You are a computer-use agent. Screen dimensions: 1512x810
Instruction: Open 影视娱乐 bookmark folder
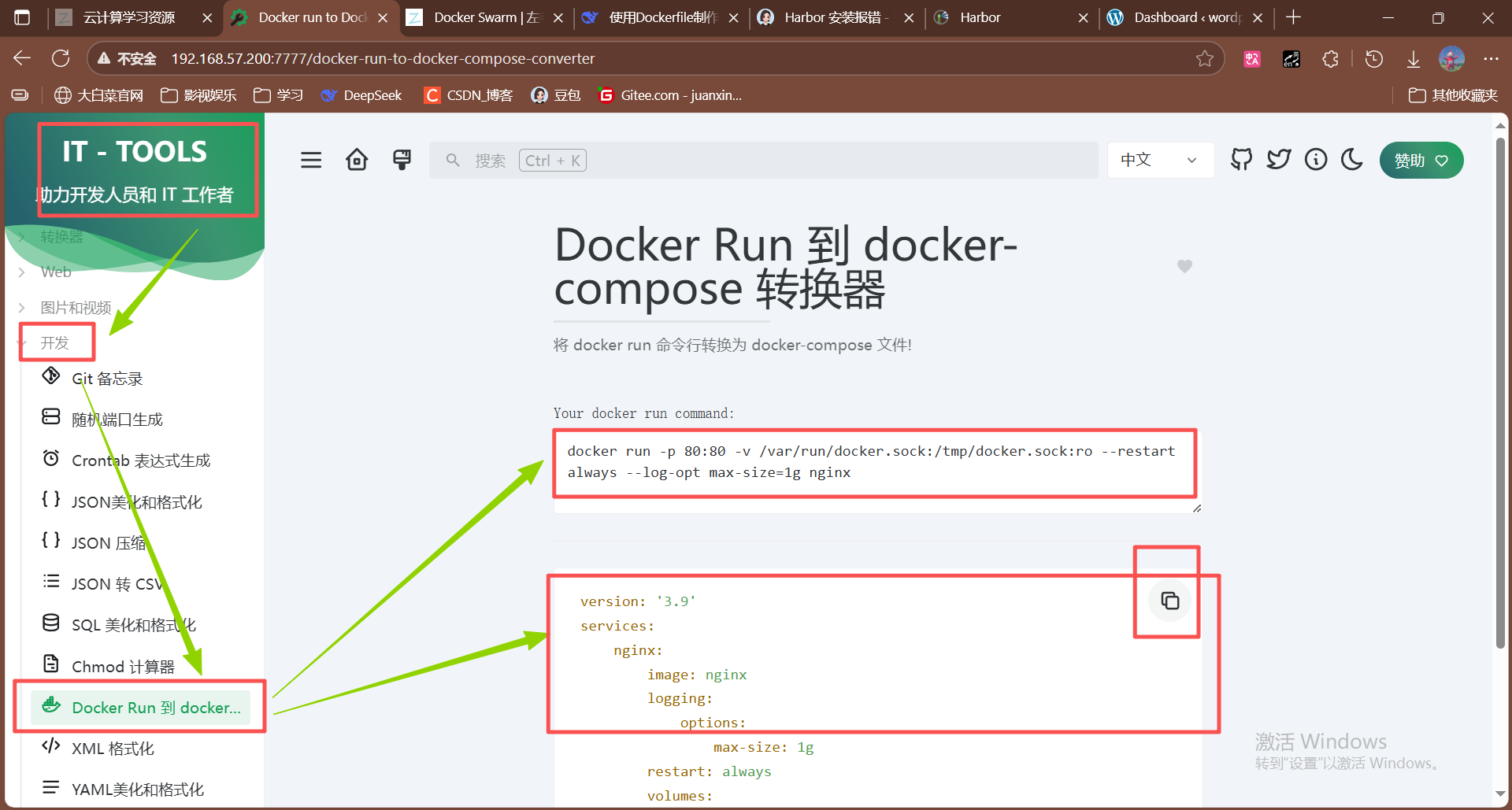tap(198, 95)
